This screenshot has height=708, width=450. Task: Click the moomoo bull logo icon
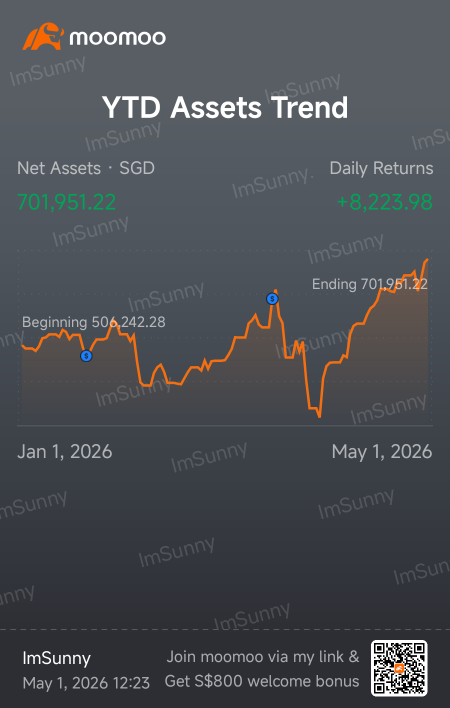[43, 37]
